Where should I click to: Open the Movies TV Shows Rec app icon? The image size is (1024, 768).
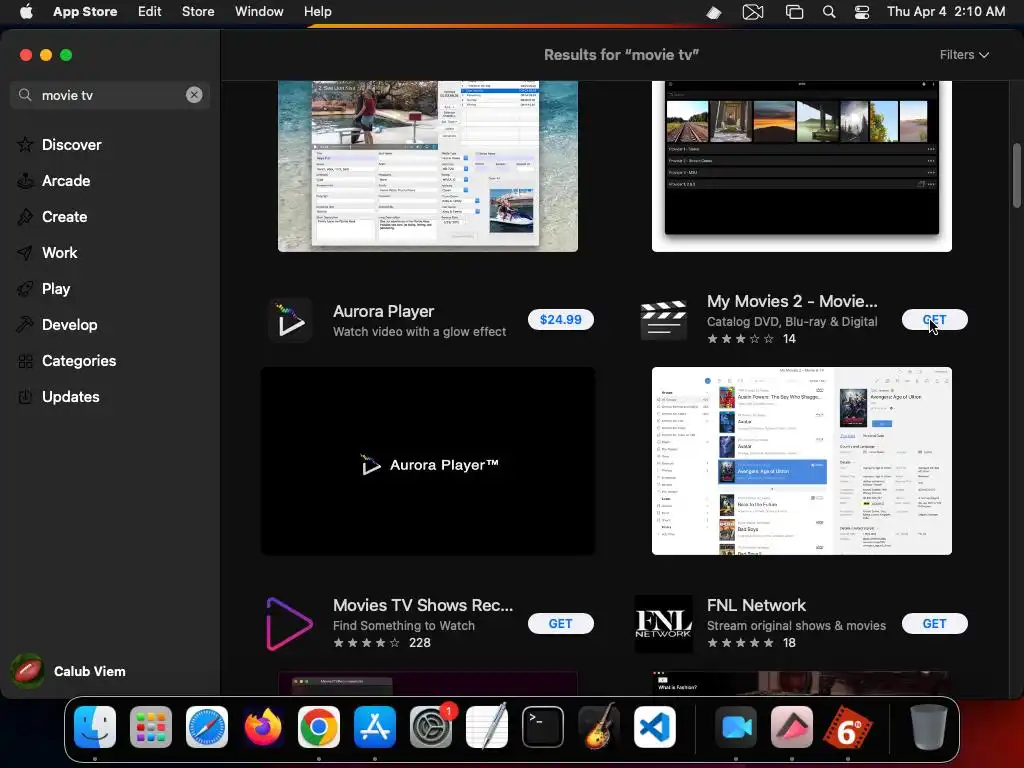(x=289, y=624)
